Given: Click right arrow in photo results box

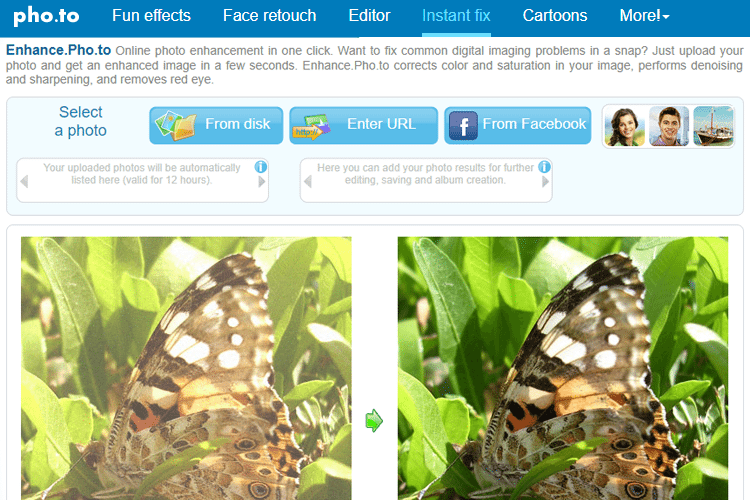Looking at the screenshot, I should tap(545, 182).
